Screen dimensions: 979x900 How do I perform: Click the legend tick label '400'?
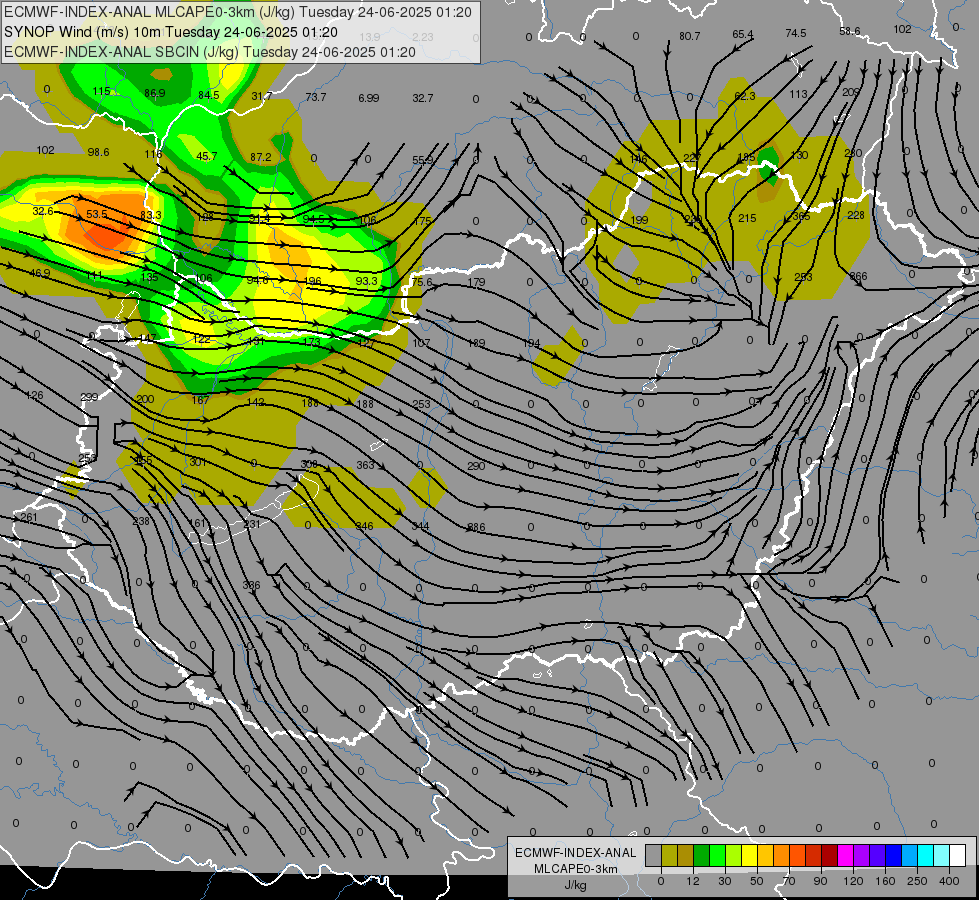pos(949,881)
